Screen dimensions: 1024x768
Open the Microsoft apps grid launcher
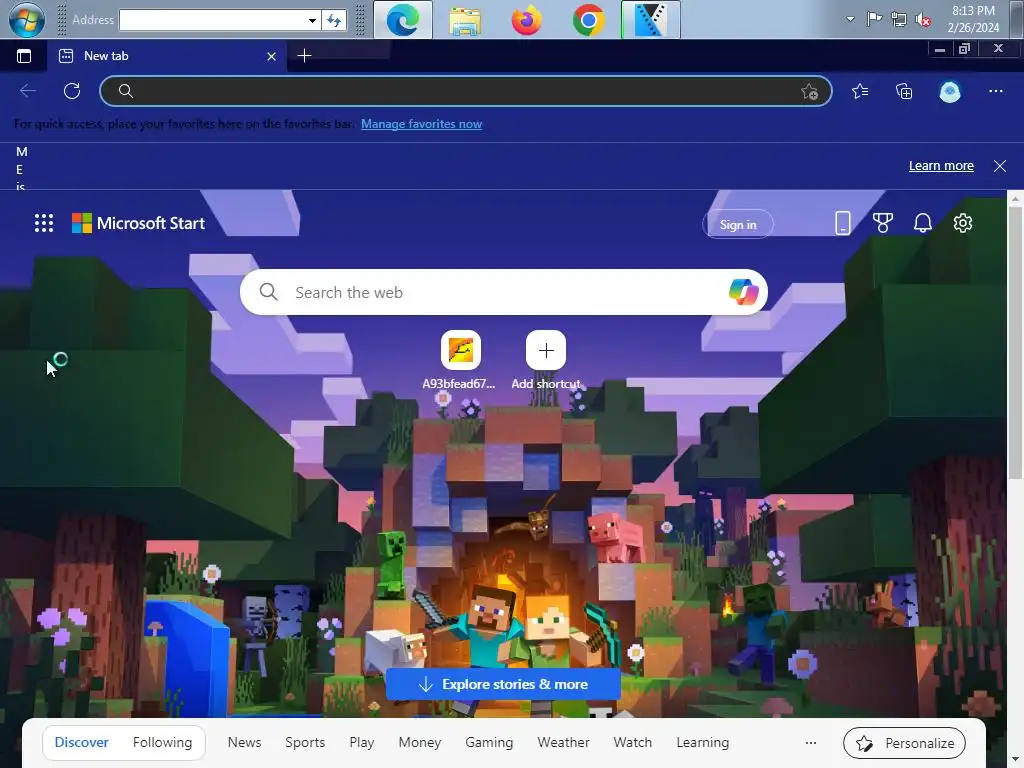44,223
